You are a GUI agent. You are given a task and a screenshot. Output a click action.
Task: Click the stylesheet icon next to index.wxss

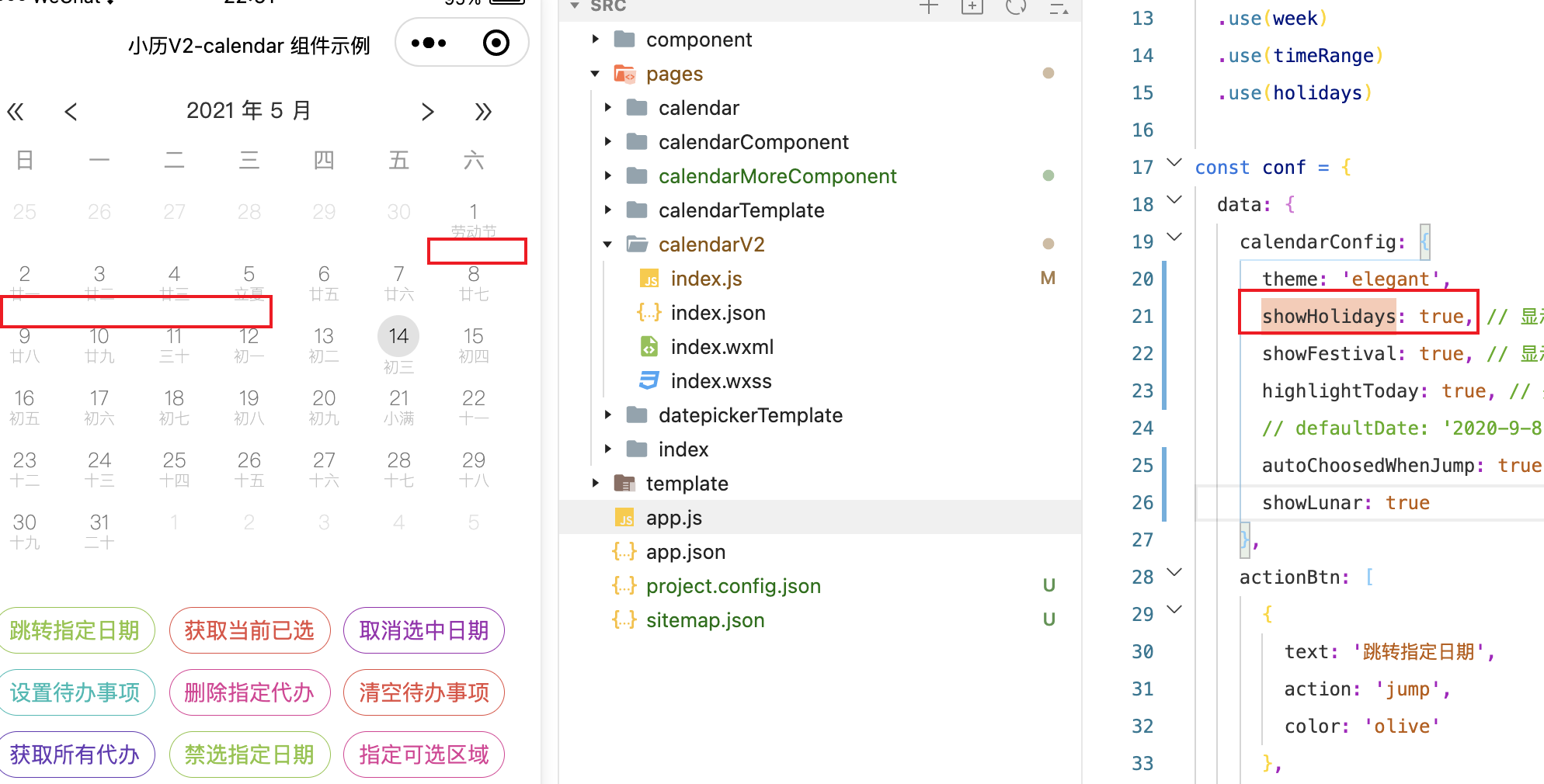(648, 380)
